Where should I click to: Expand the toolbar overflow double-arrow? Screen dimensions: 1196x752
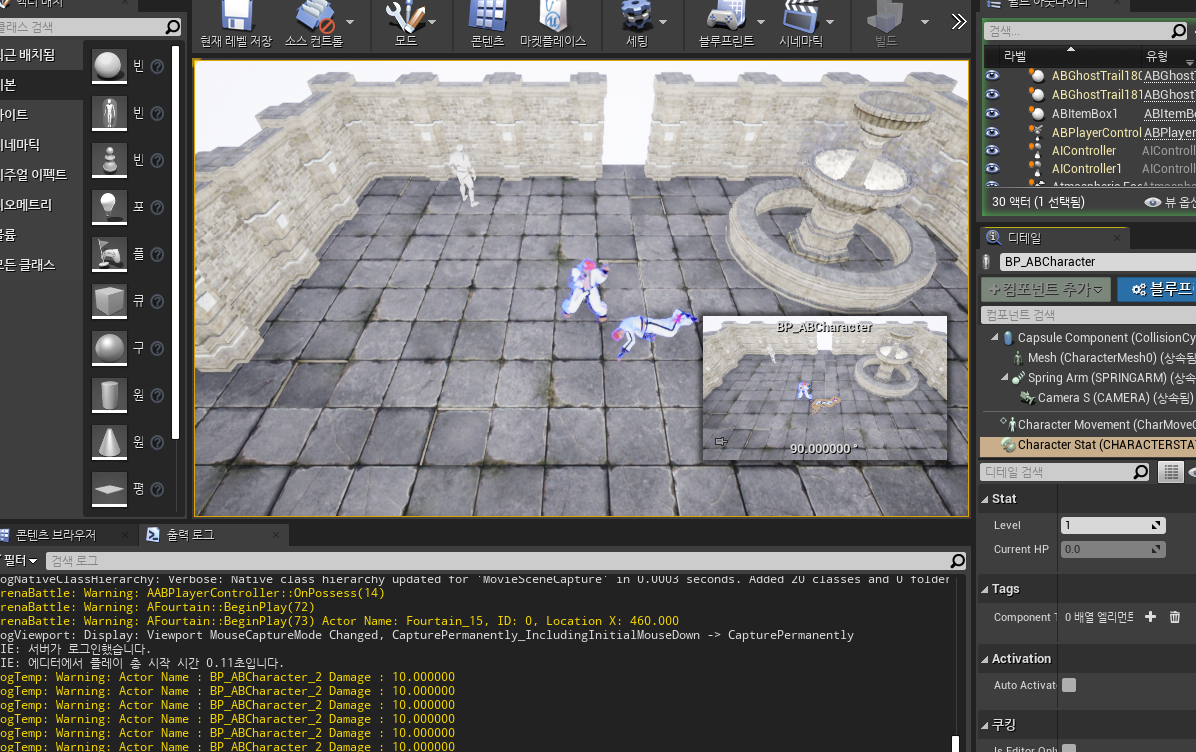pyautogui.click(x=959, y=21)
